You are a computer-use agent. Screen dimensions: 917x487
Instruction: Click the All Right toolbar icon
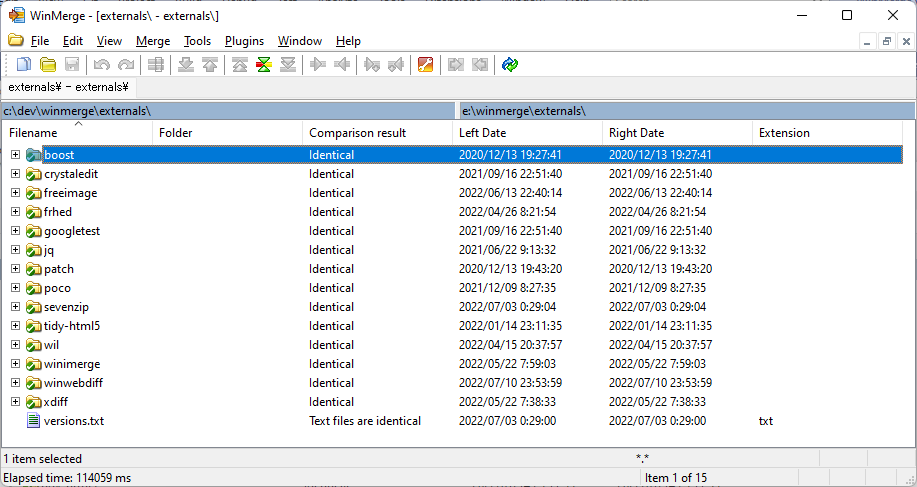(456, 64)
